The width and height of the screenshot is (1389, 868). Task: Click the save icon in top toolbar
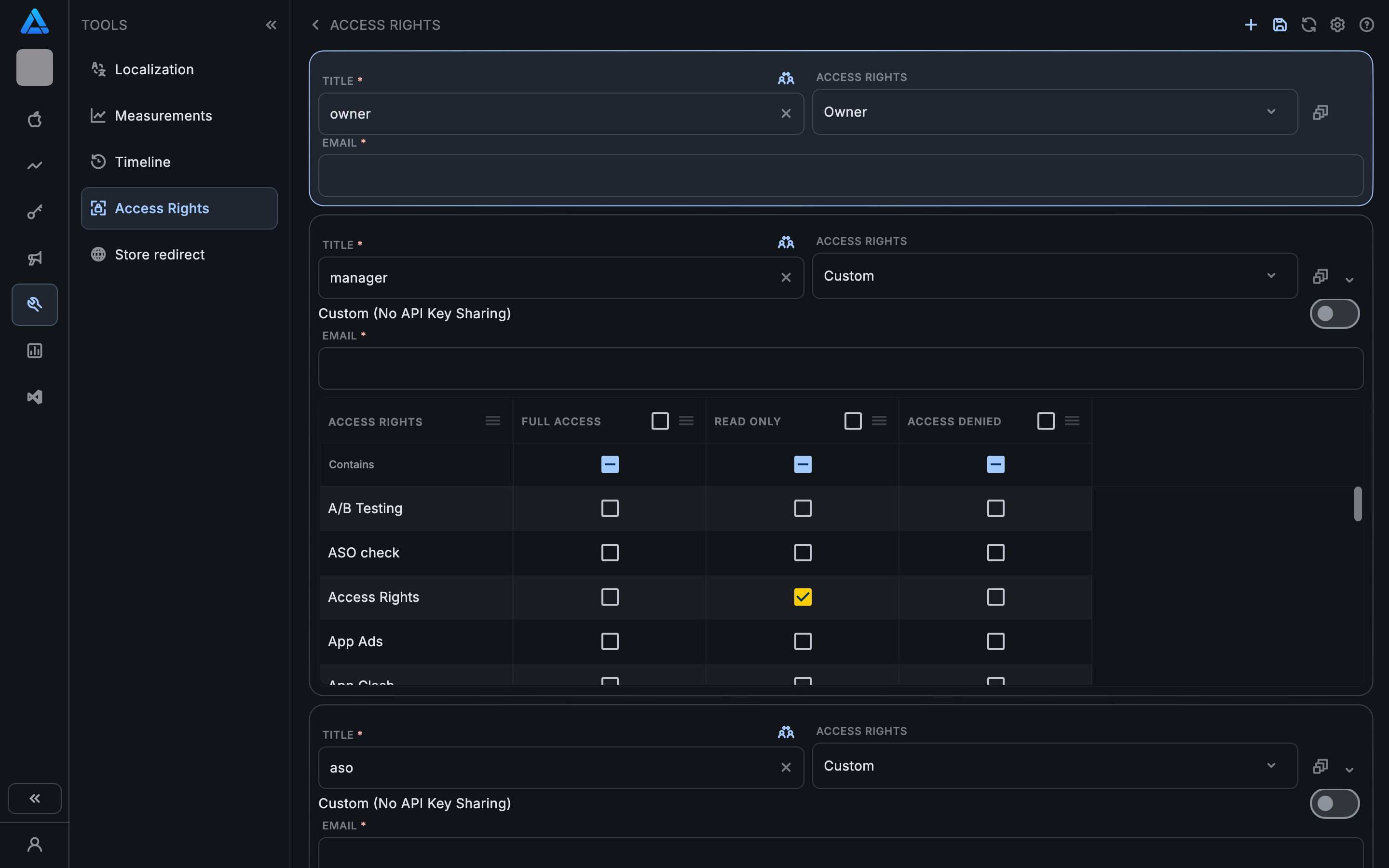tap(1280, 25)
